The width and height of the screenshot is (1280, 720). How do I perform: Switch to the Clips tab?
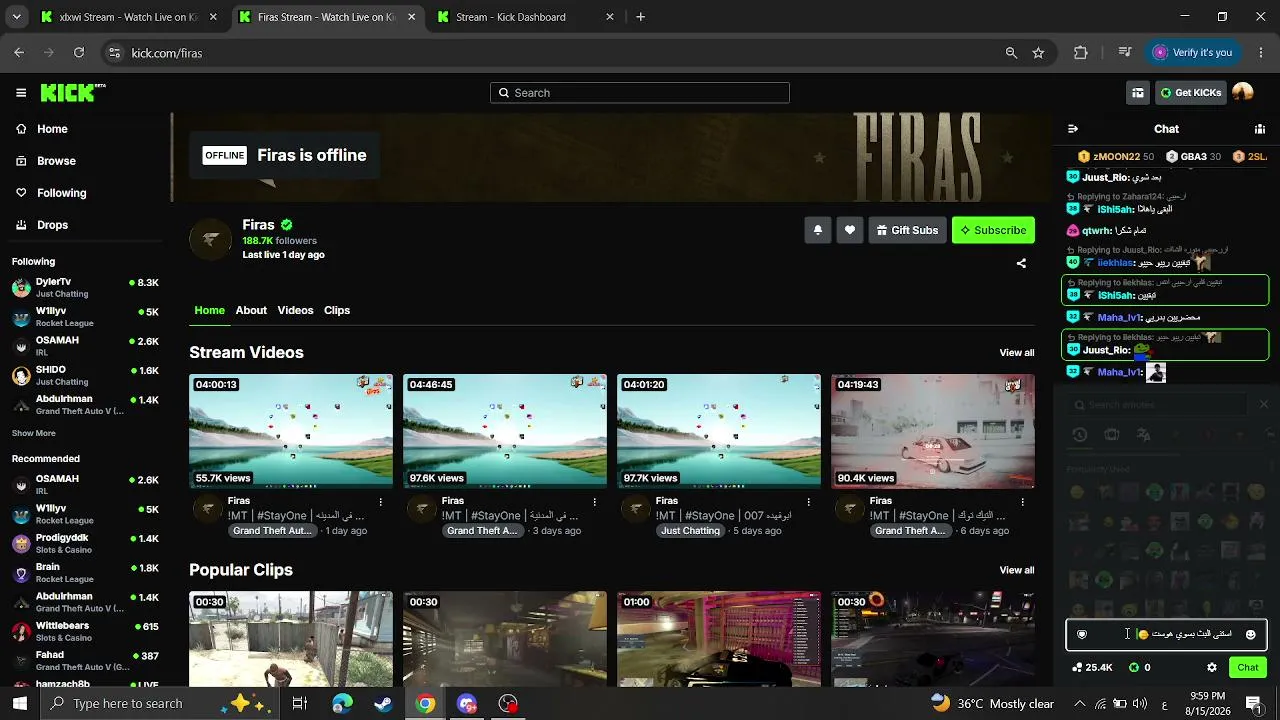coord(337,310)
